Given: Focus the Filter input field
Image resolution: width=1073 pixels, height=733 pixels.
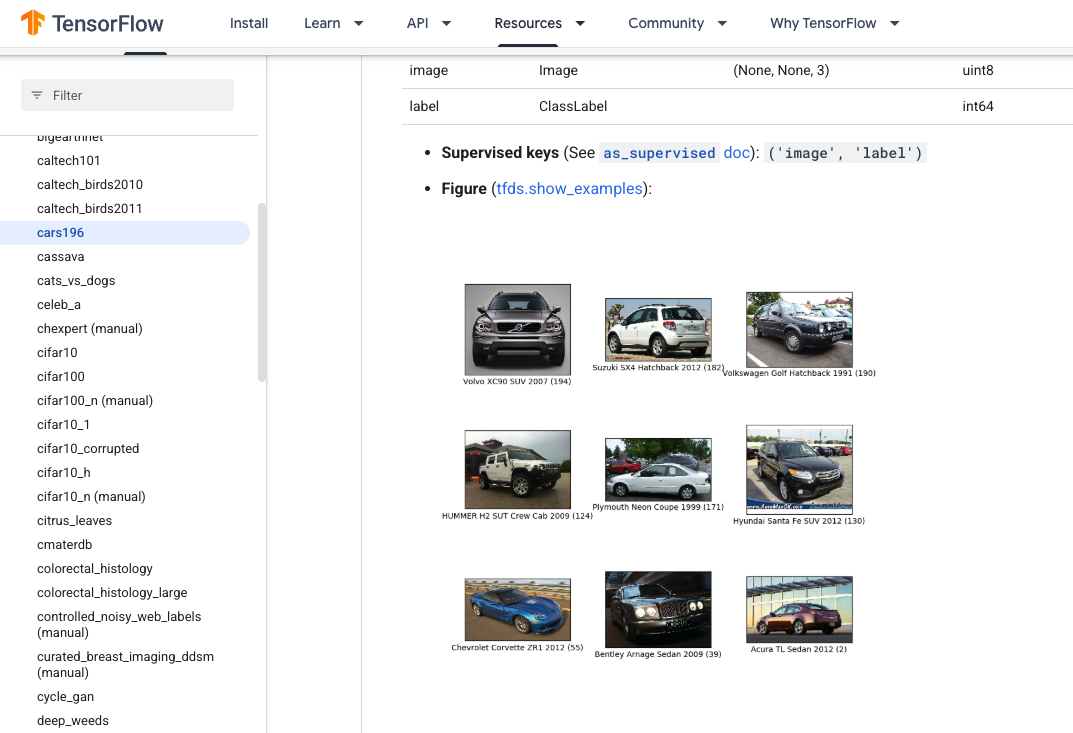Looking at the screenshot, I should (127, 95).
